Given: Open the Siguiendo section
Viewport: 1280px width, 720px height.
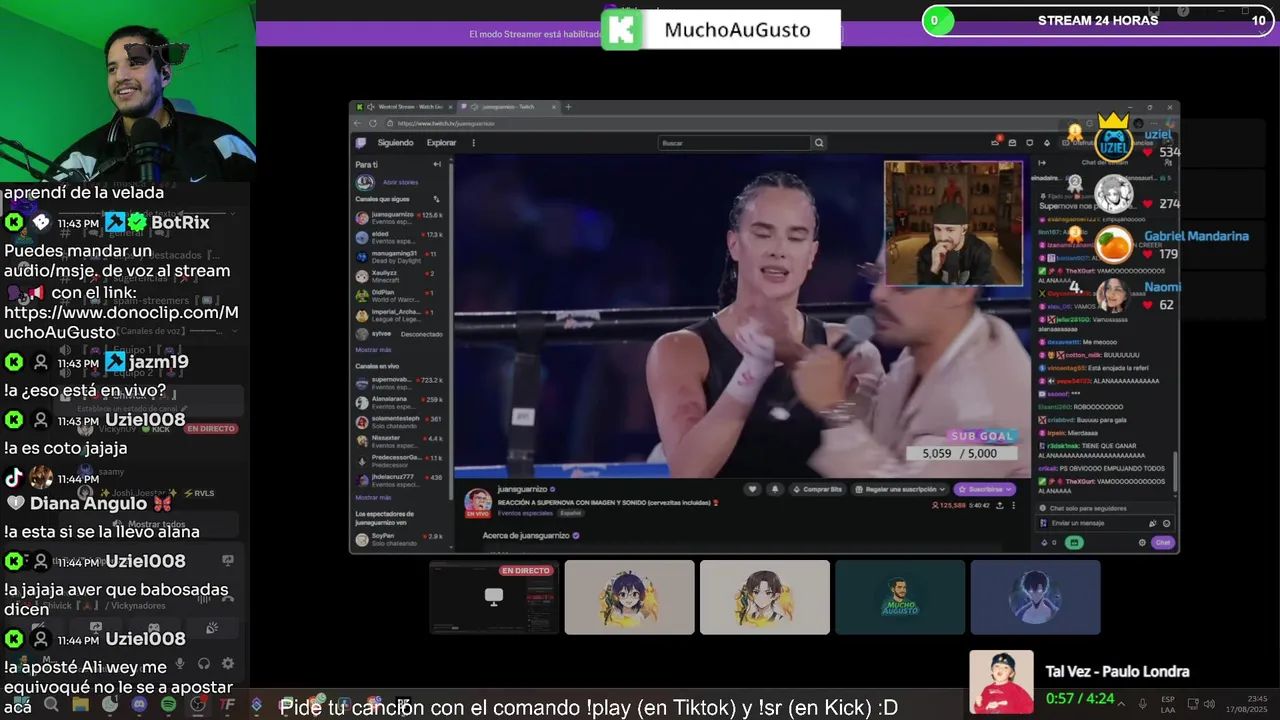Looking at the screenshot, I should tap(395, 143).
